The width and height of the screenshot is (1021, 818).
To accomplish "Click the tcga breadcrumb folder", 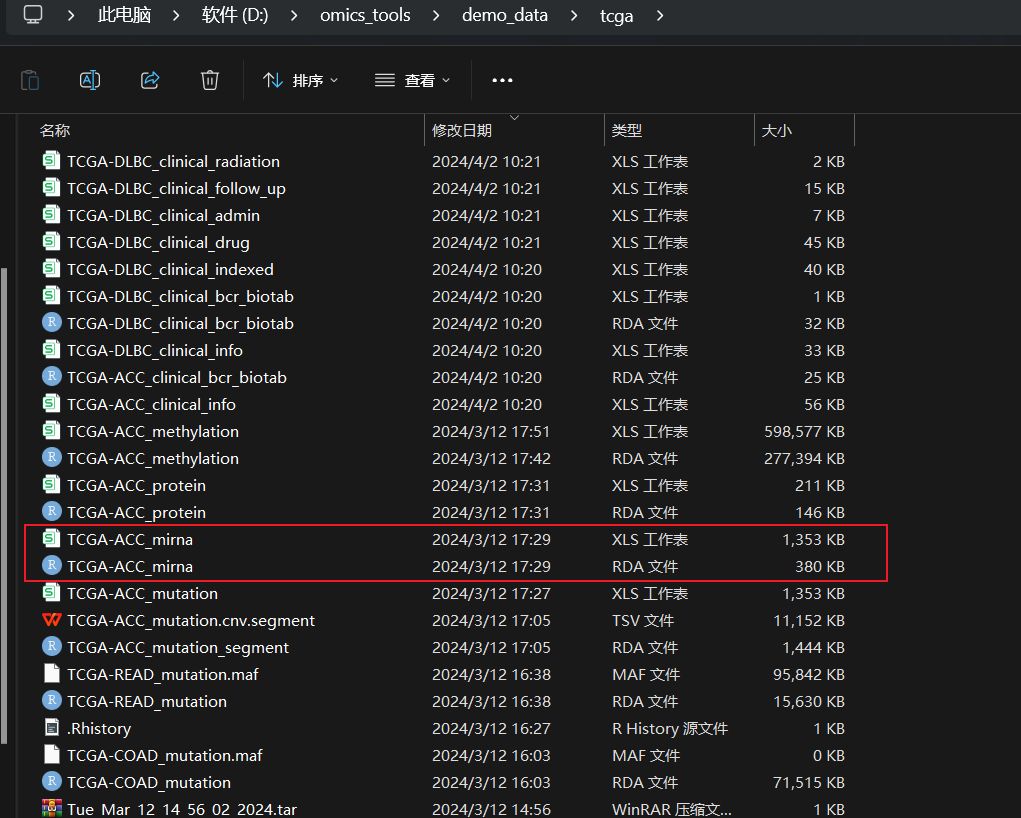I will (x=616, y=16).
